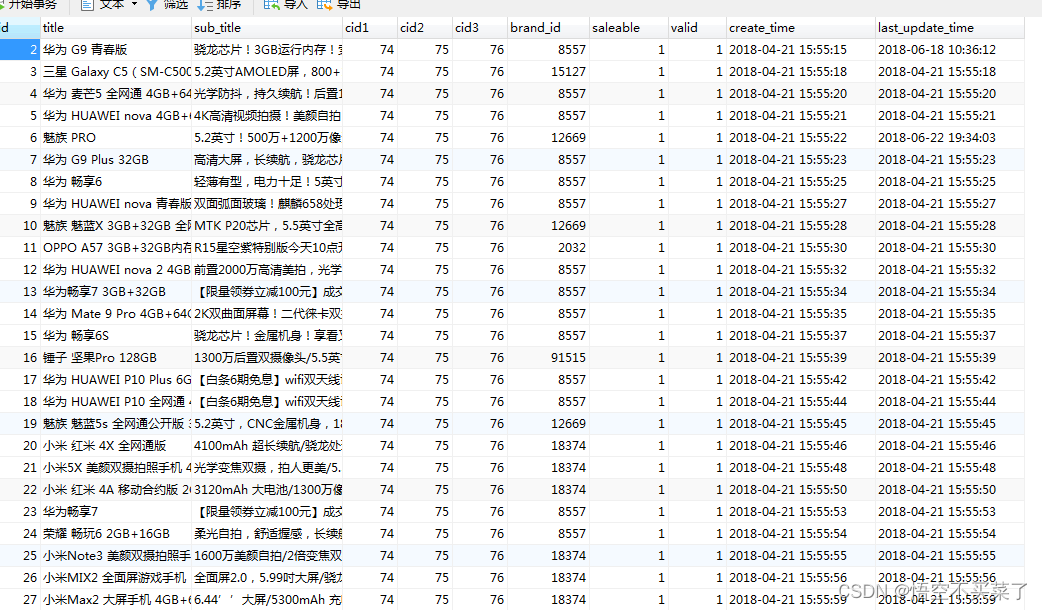1042x610 pixels.
Task: Select title cell OPPO A57 3GB+32GB
Action: coord(116,248)
